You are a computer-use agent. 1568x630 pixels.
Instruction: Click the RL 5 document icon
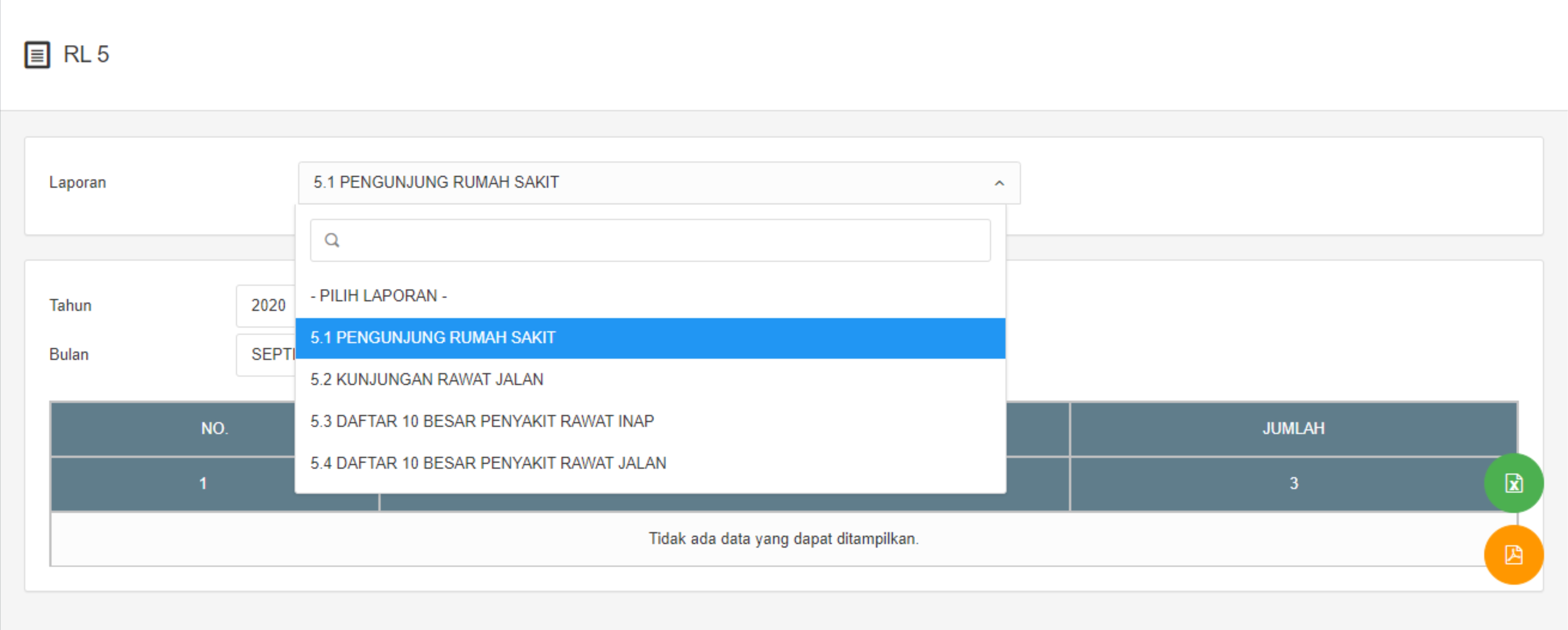37,55
